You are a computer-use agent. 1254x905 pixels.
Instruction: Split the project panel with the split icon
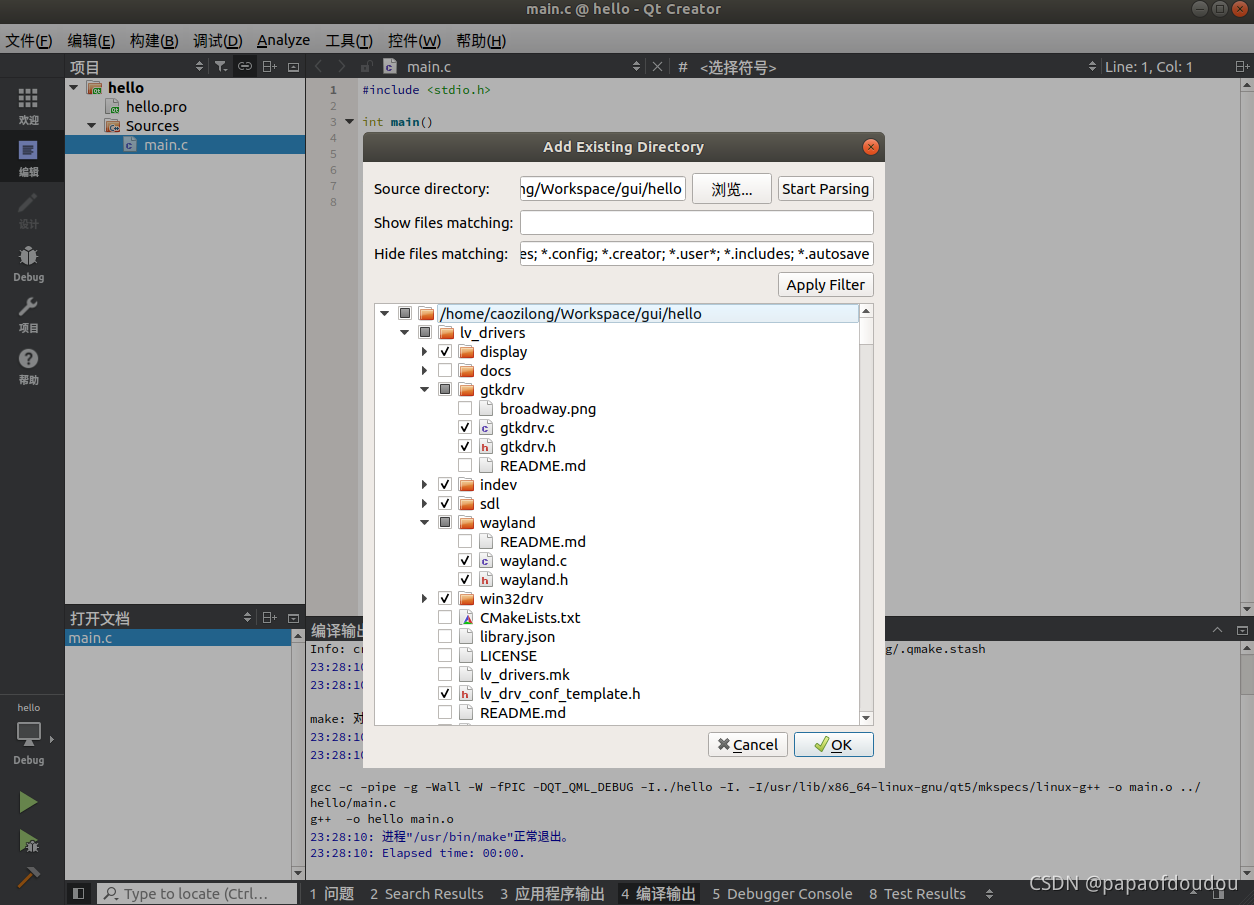tap(269, 66)
